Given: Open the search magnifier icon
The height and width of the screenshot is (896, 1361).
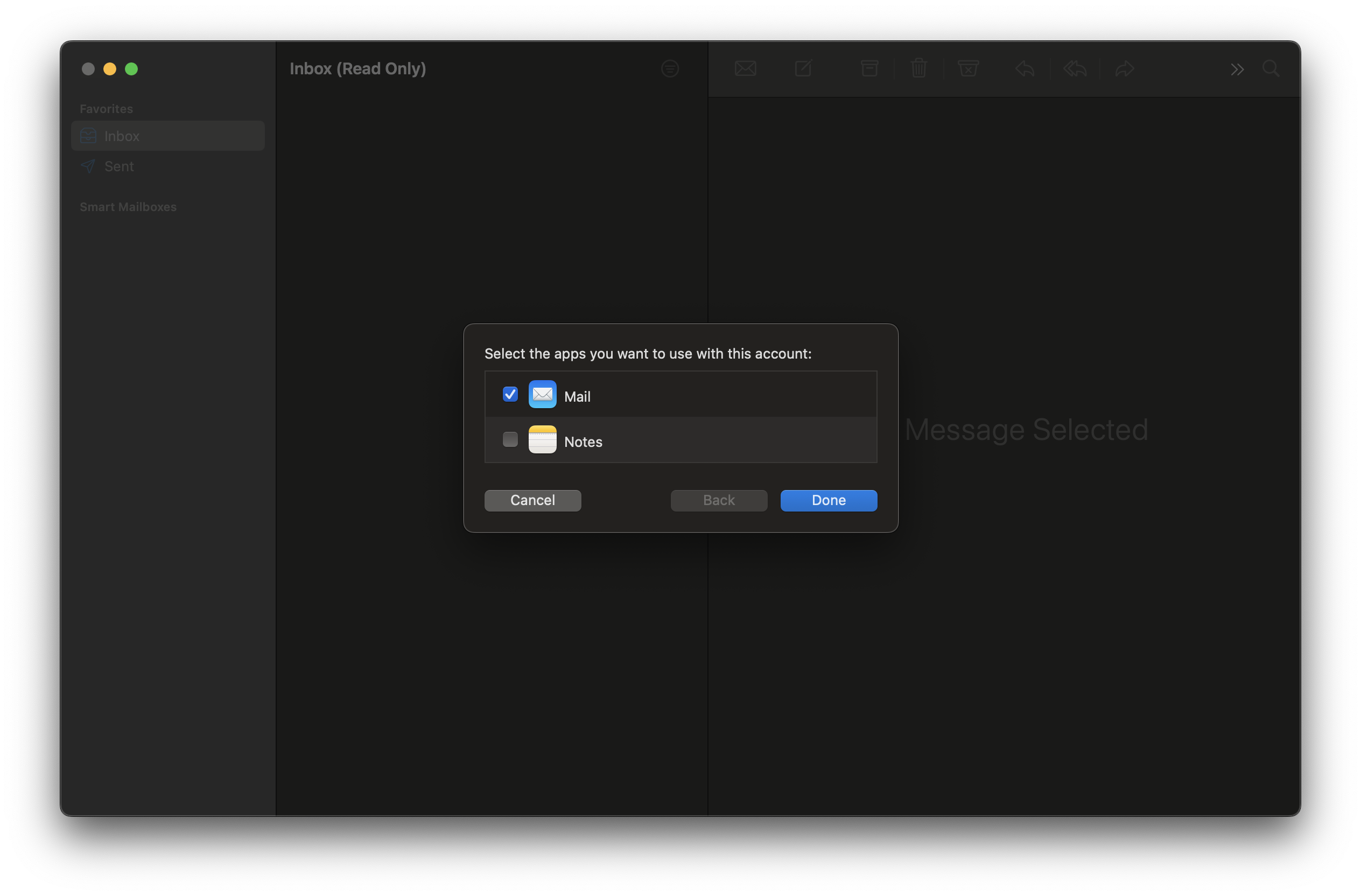Looking at the screenshot, I should (x=1271, y=68).
